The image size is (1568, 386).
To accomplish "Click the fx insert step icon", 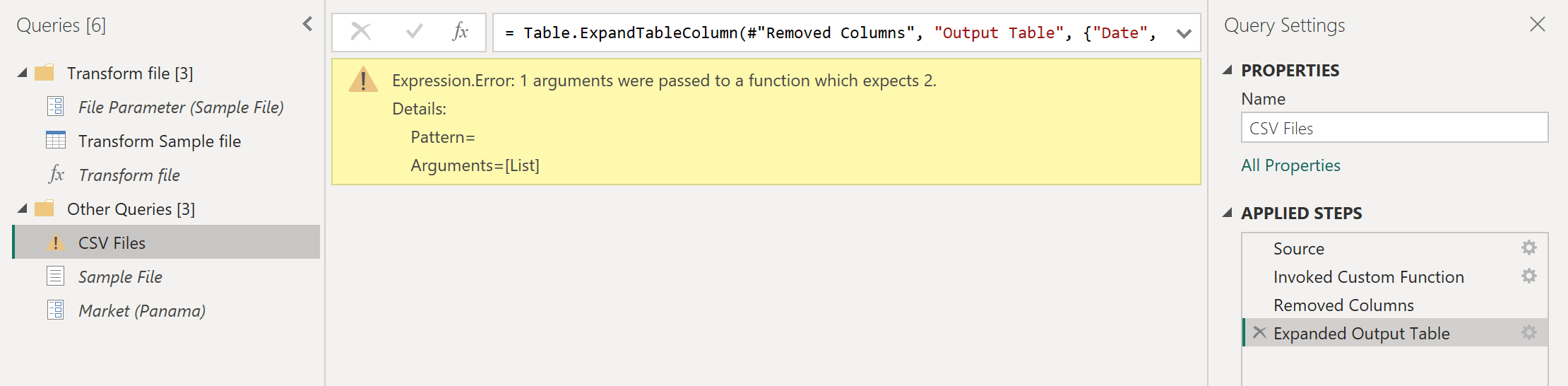I will pos(461,32).
